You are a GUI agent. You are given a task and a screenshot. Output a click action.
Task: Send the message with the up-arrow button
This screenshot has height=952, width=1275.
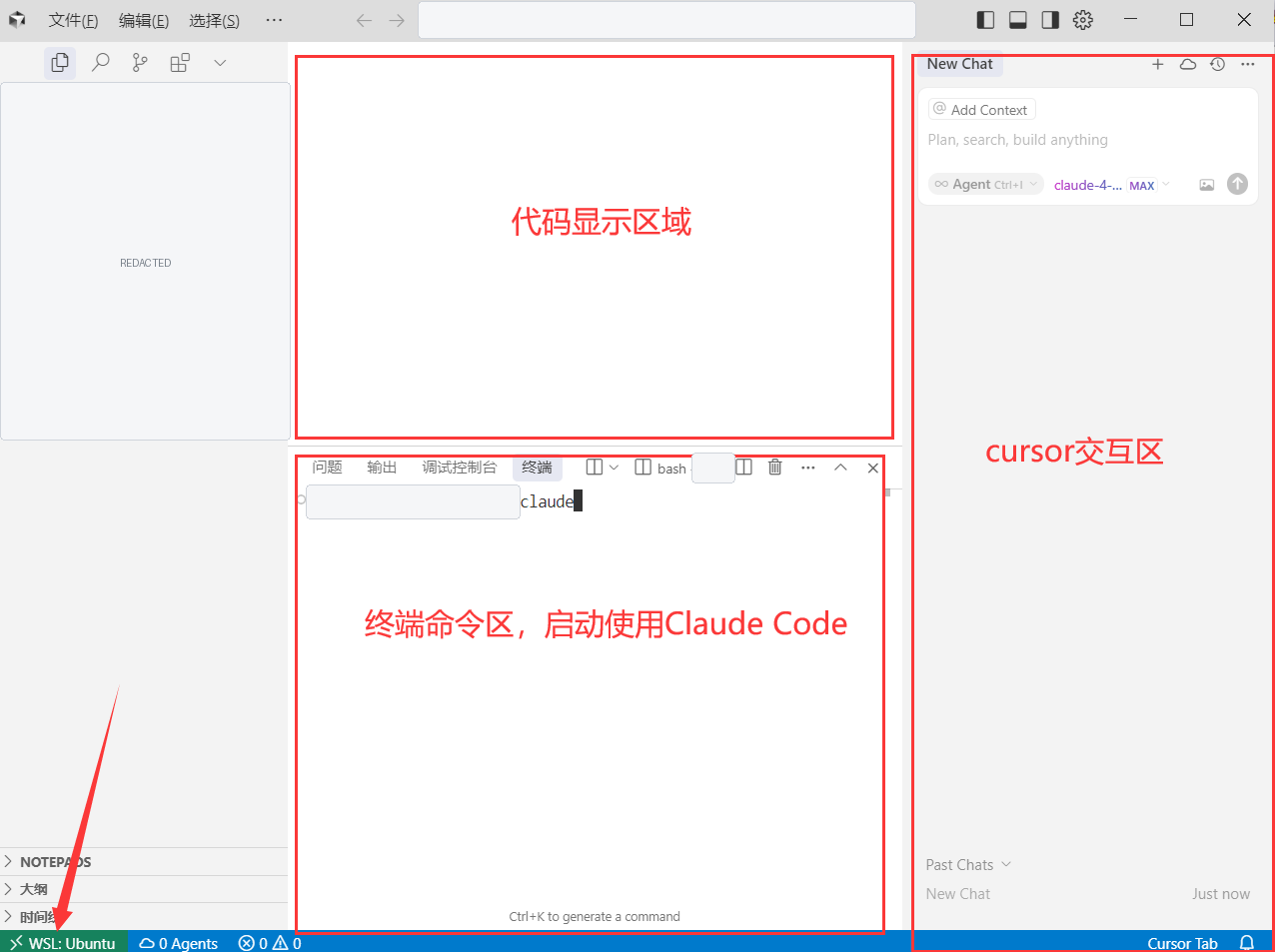[x=1237, y=184]
